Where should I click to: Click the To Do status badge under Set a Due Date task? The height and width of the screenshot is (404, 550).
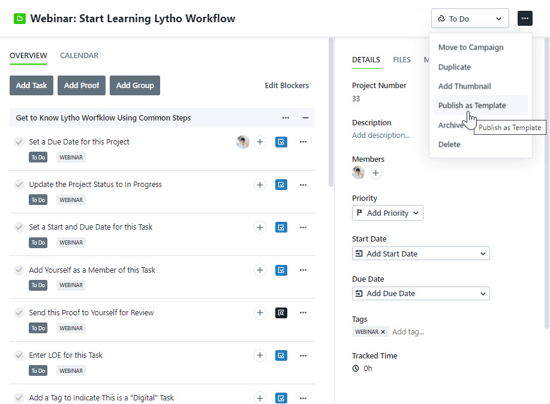[x=38, y=157]
